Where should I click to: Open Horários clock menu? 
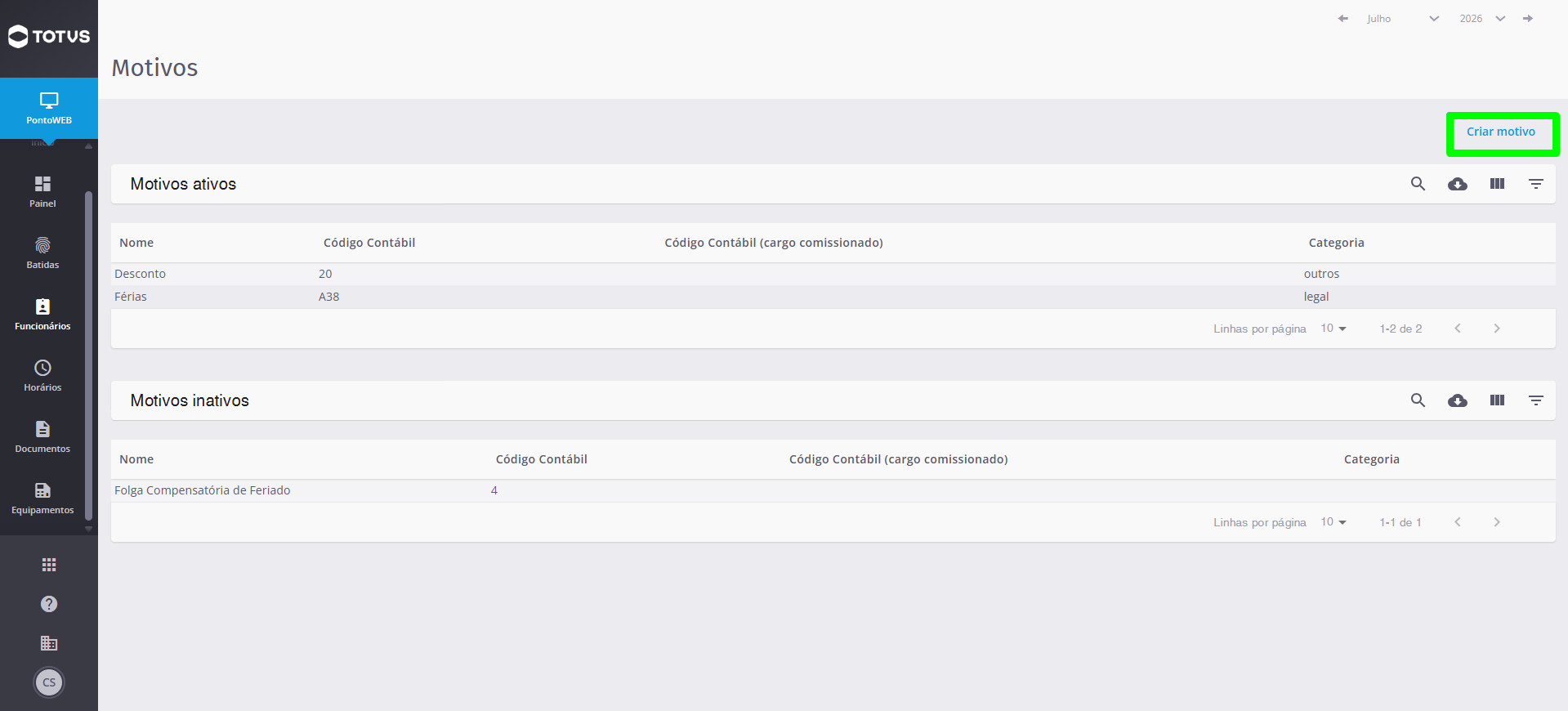point(42,375)
